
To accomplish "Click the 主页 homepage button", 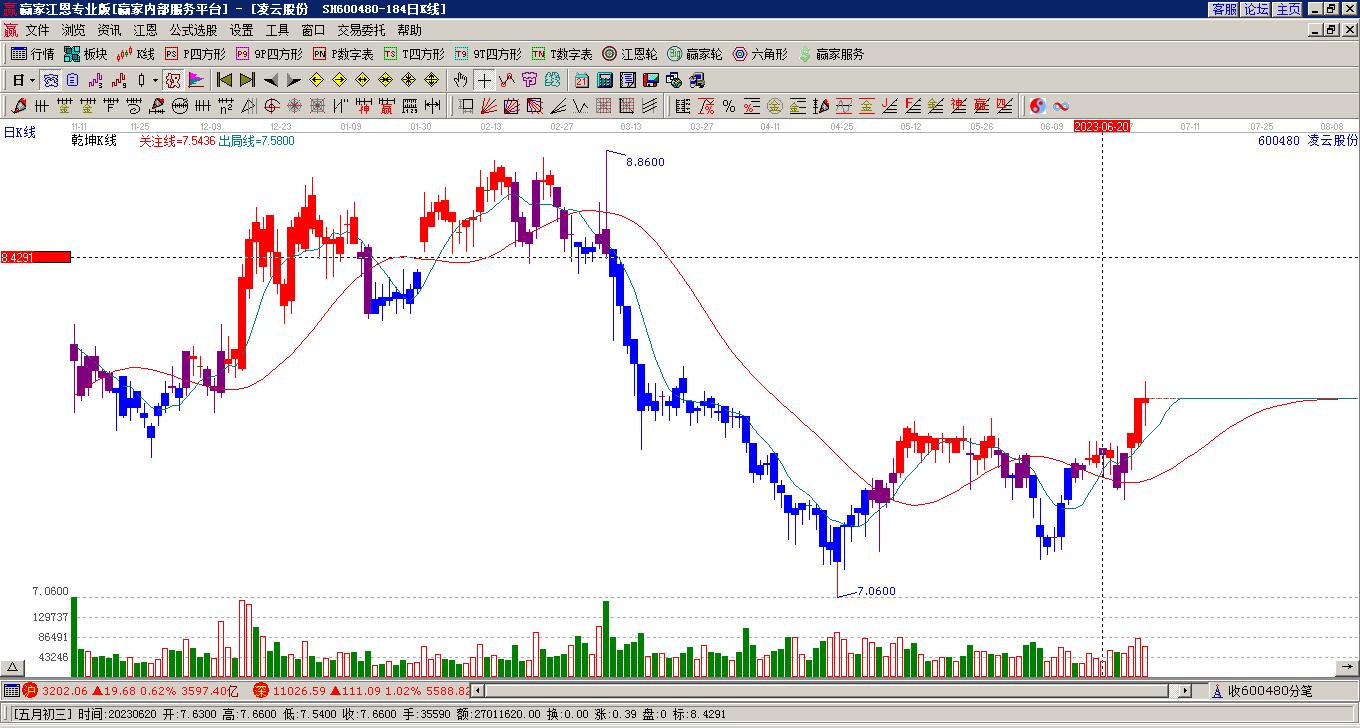I will coord(1289,9).
